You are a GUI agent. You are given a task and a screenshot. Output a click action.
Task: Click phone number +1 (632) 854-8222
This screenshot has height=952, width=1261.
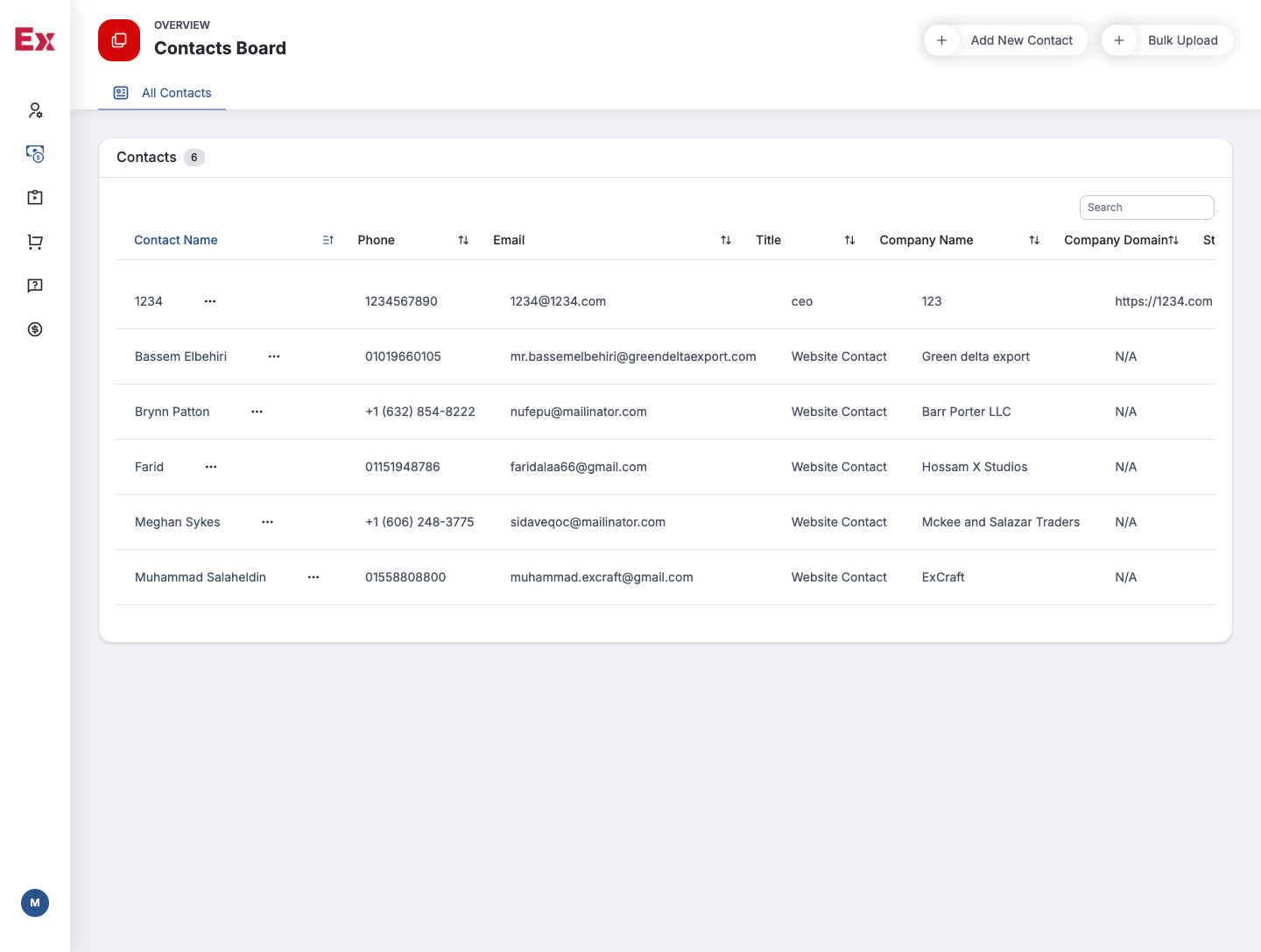click(x=420, y=412)
